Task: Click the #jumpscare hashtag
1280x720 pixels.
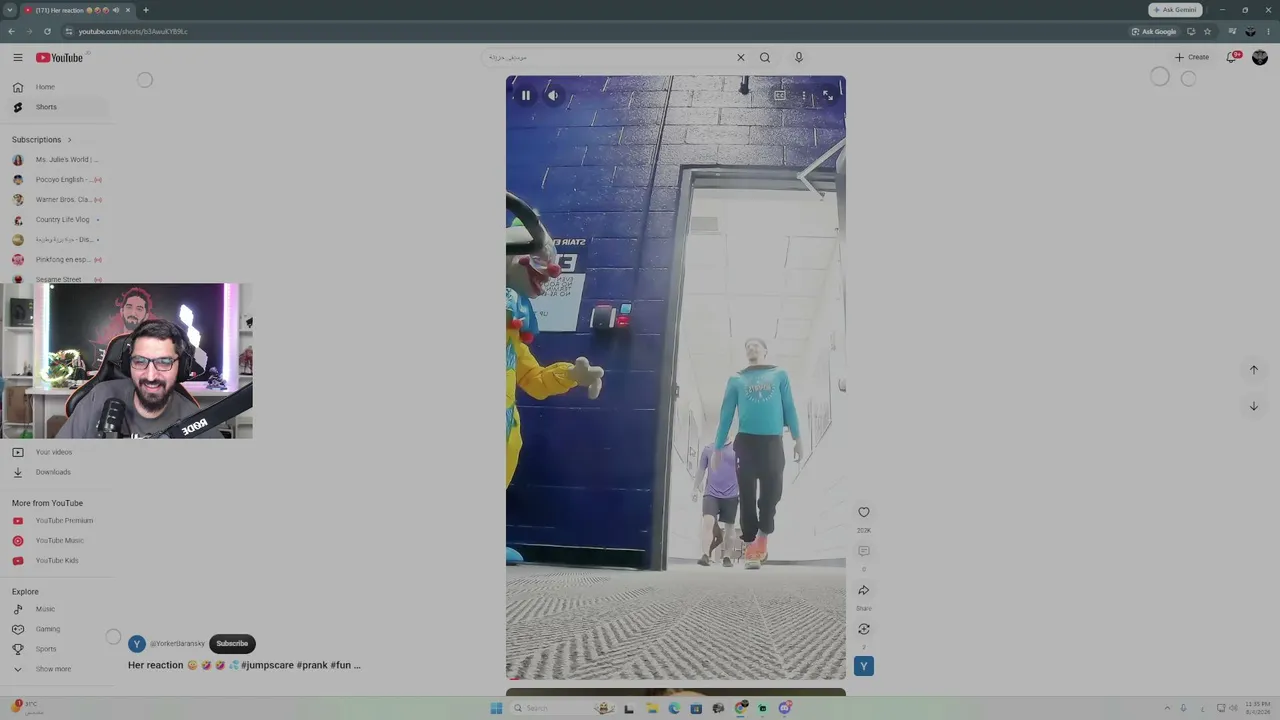Action: pyautogui.click(x=268, y=665)
